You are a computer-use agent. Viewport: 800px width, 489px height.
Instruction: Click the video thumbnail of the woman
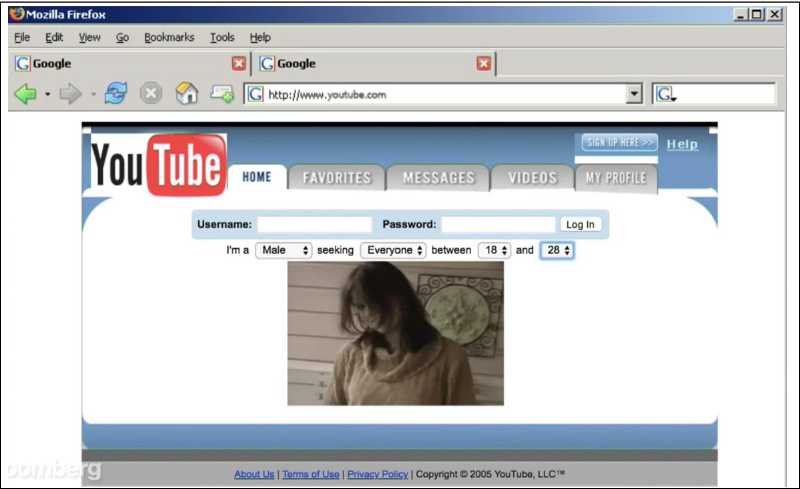(x=395, y=333)
